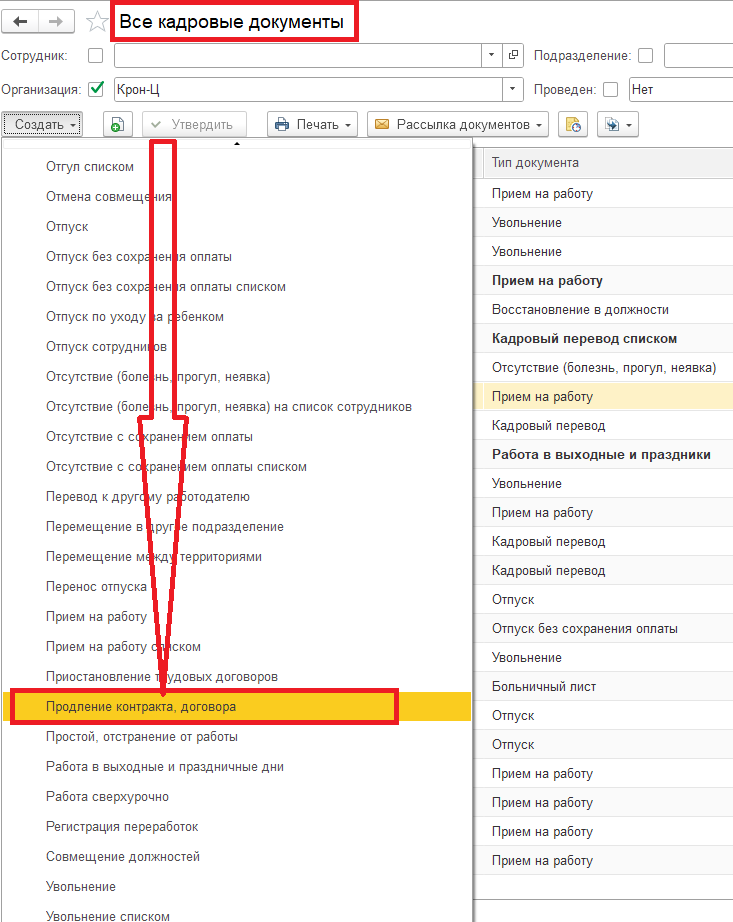Click the rightmost document export toolbar icon

point(617,125)
